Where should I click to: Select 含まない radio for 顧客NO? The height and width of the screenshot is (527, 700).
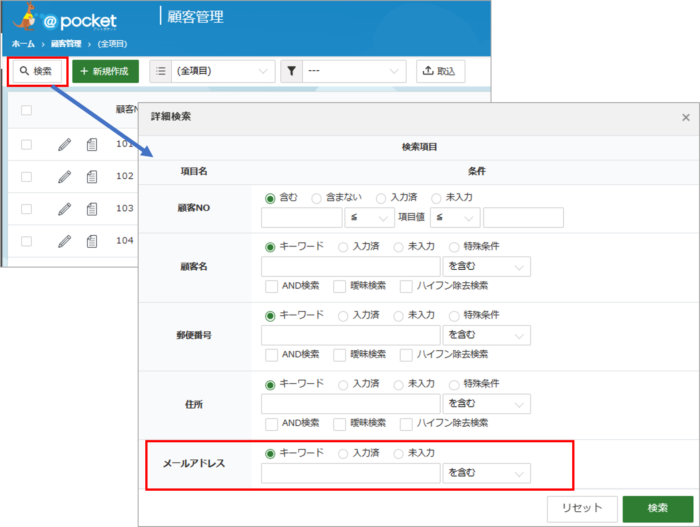[316, 198]
